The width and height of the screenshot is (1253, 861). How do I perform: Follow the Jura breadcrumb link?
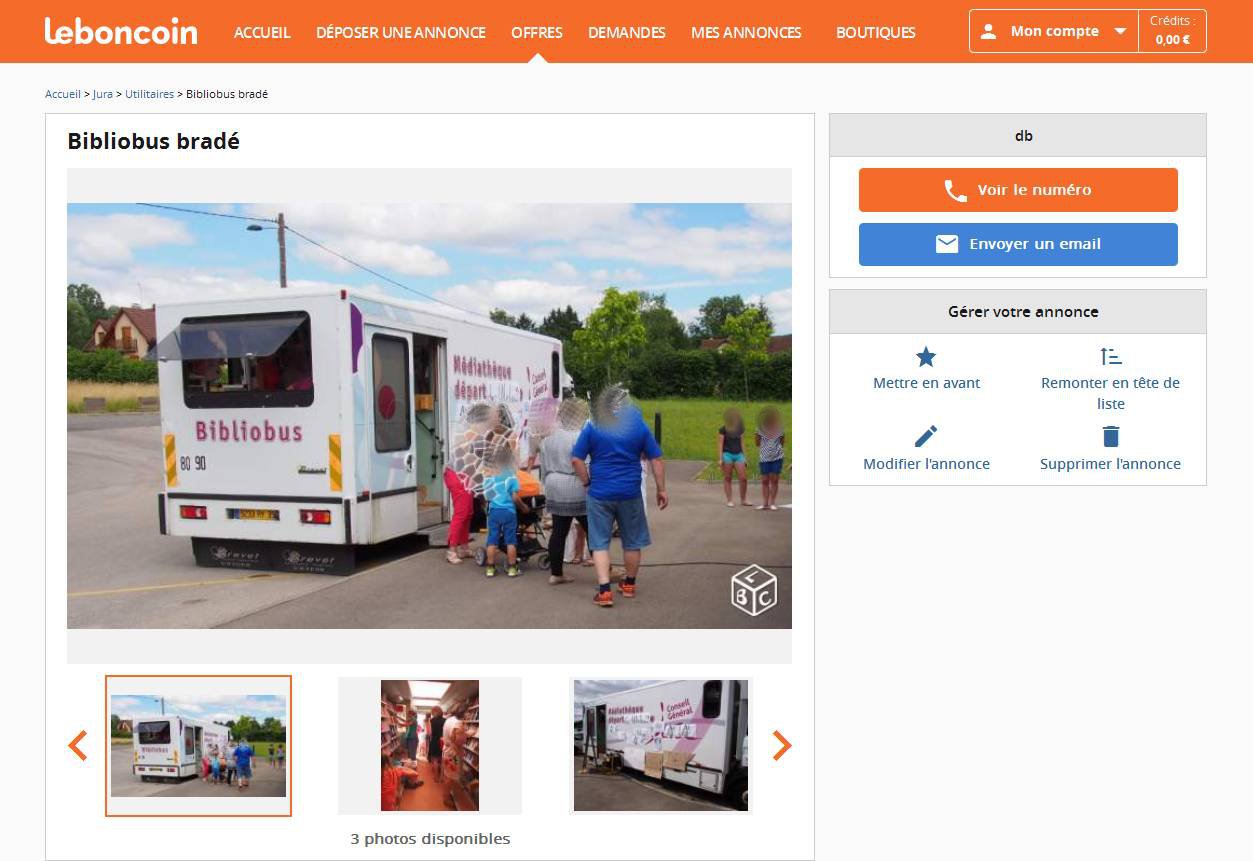(x=103, y=94)
